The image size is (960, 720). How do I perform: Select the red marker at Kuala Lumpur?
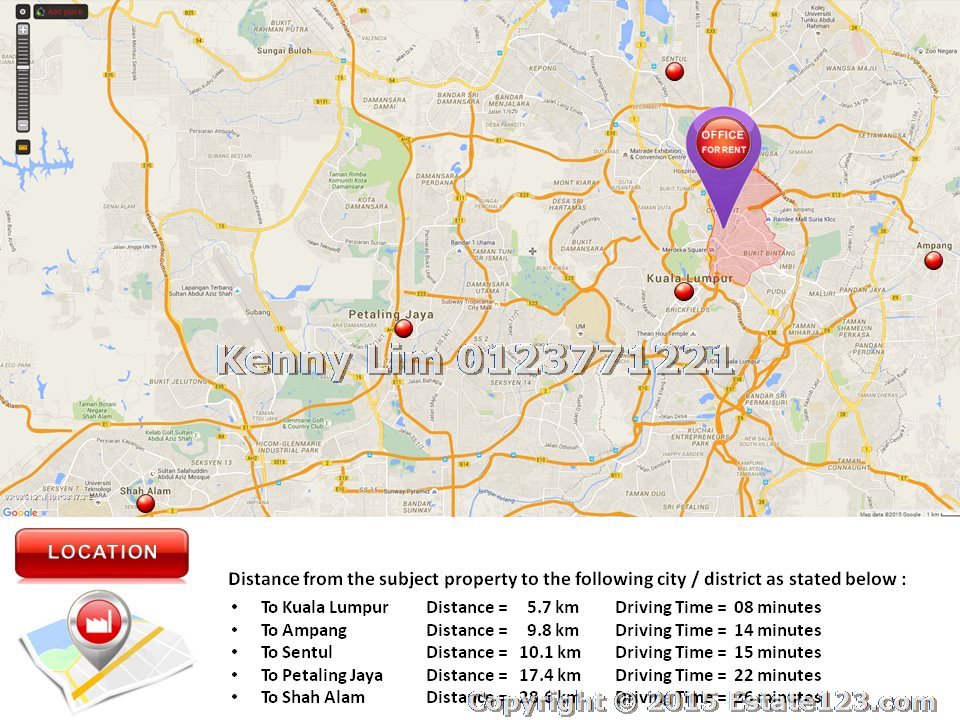pos(684,292)
